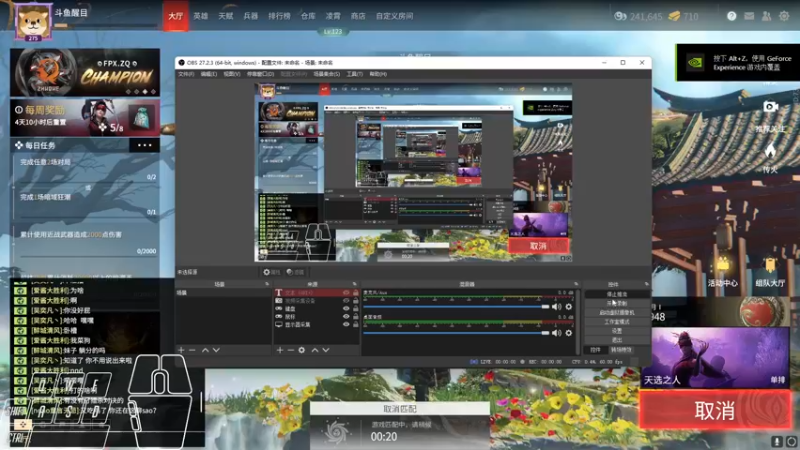Open game settings gear icon
The width and height of the screenshot is (800, 450).
(784, 16)
